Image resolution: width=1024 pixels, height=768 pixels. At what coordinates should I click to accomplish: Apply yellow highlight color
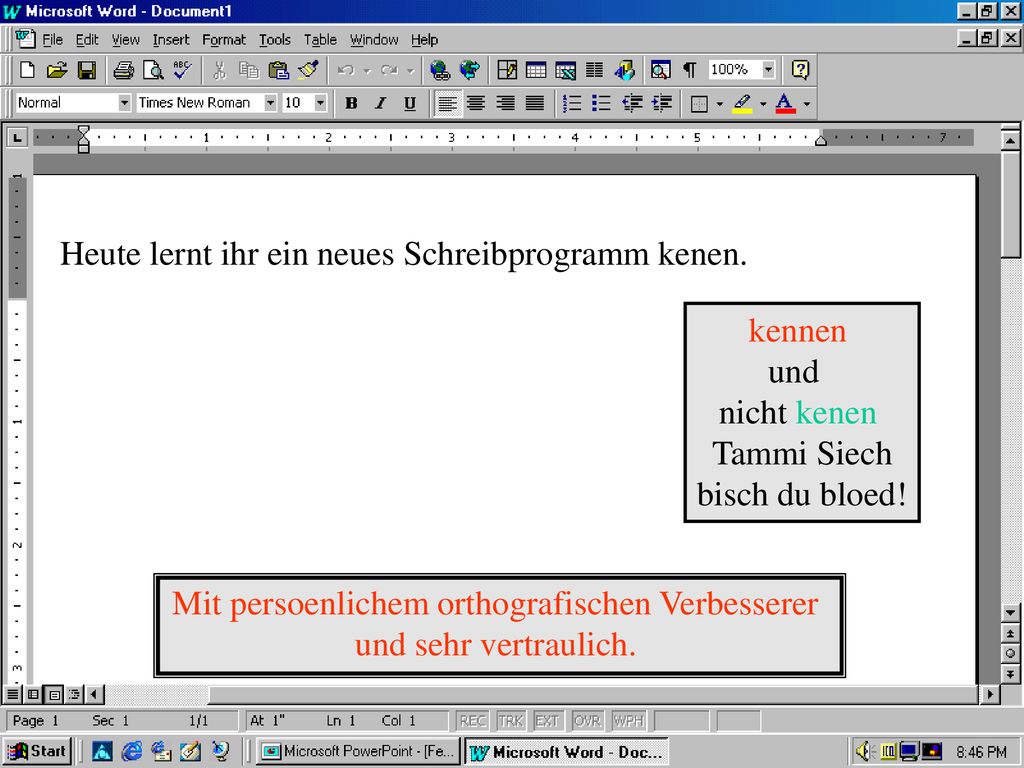tap(743, 103)
